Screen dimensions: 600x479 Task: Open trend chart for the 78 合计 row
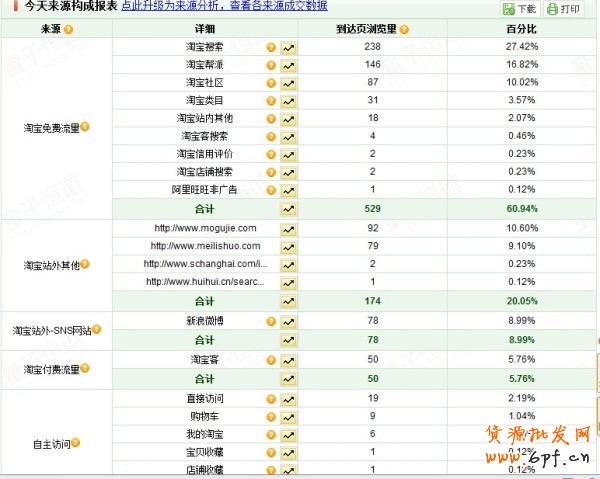click(289, 340)
